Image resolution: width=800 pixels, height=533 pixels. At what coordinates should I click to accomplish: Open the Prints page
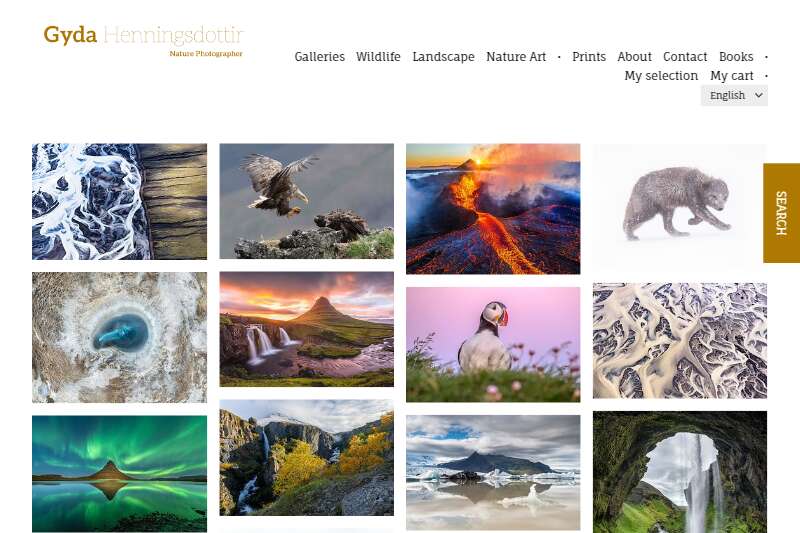(x=589, y=57)
